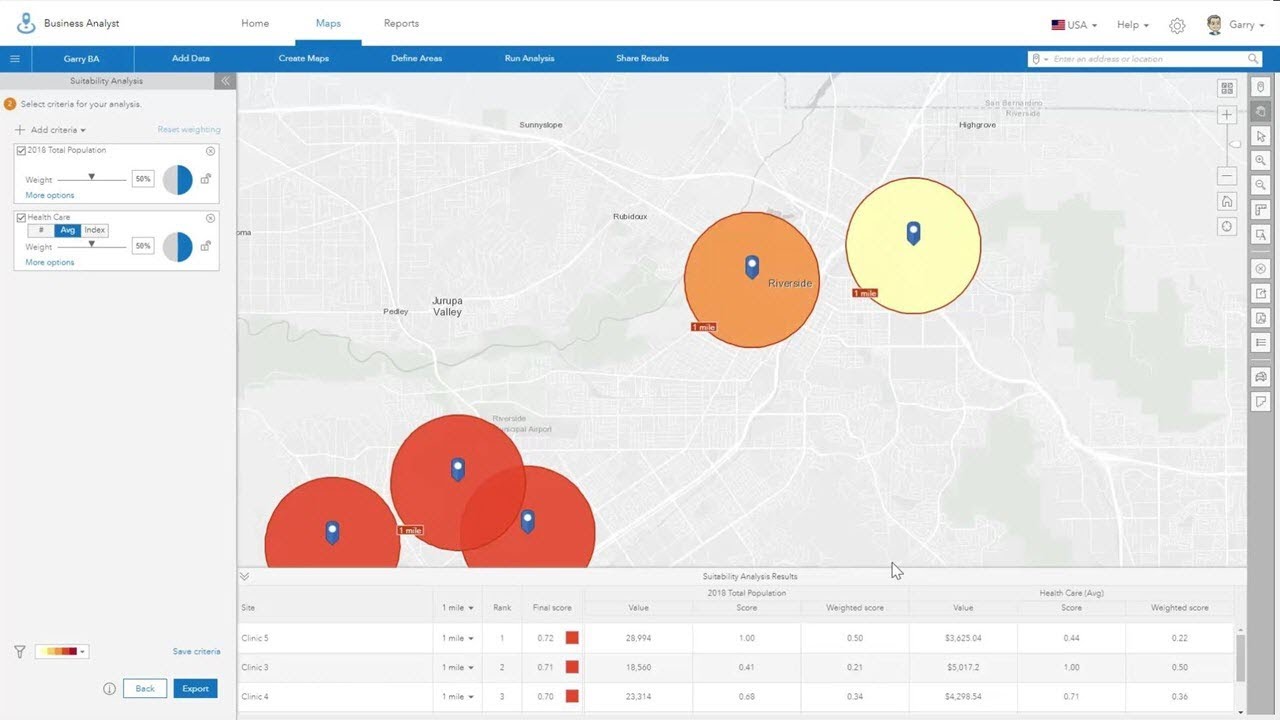Collapse the Suitability Analysis side panel
Viewport: 1280px width, 720px height.
click(x=225, y=81)
